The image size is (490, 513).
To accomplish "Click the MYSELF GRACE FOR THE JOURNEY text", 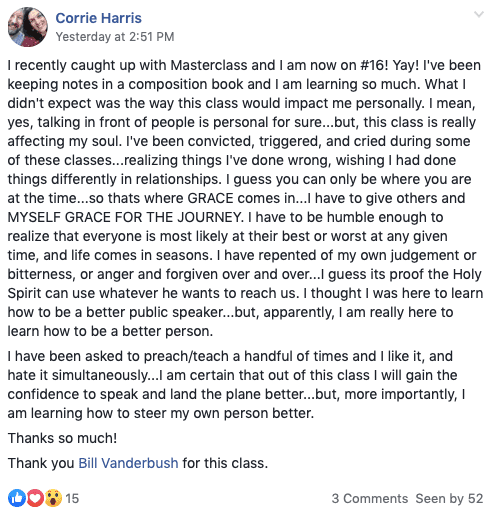I will (125, 217).
